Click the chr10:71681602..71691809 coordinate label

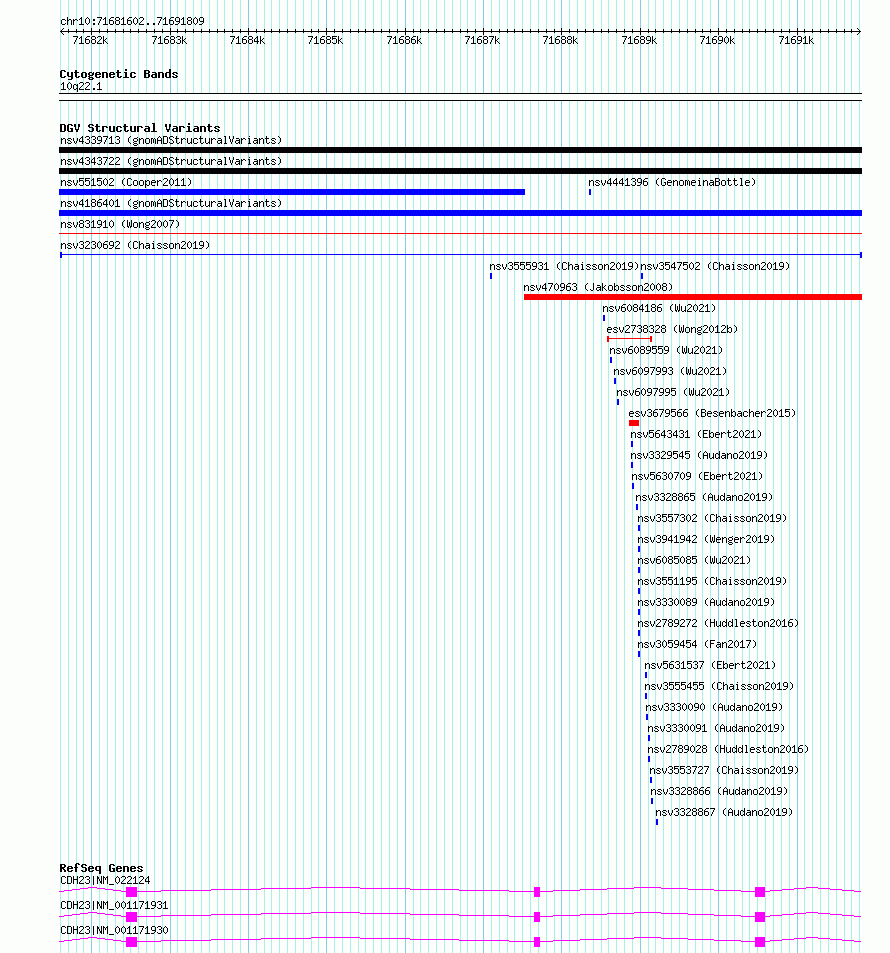pyautogui.click(x=132, y=21)
